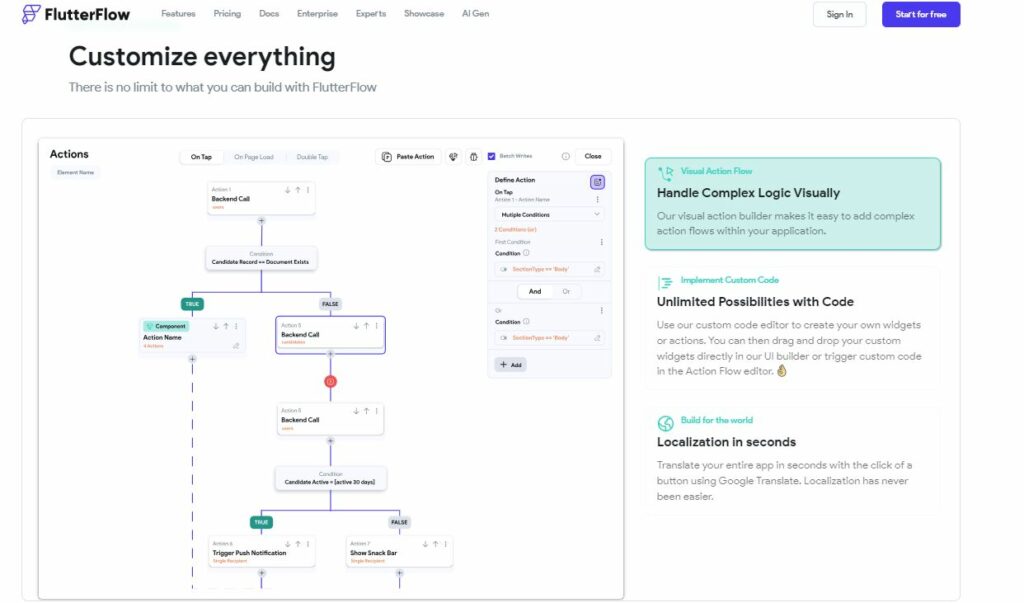Open kebab menu on Action 1 Backend Call
The image size is (1024, 603).
coord(308,190)
